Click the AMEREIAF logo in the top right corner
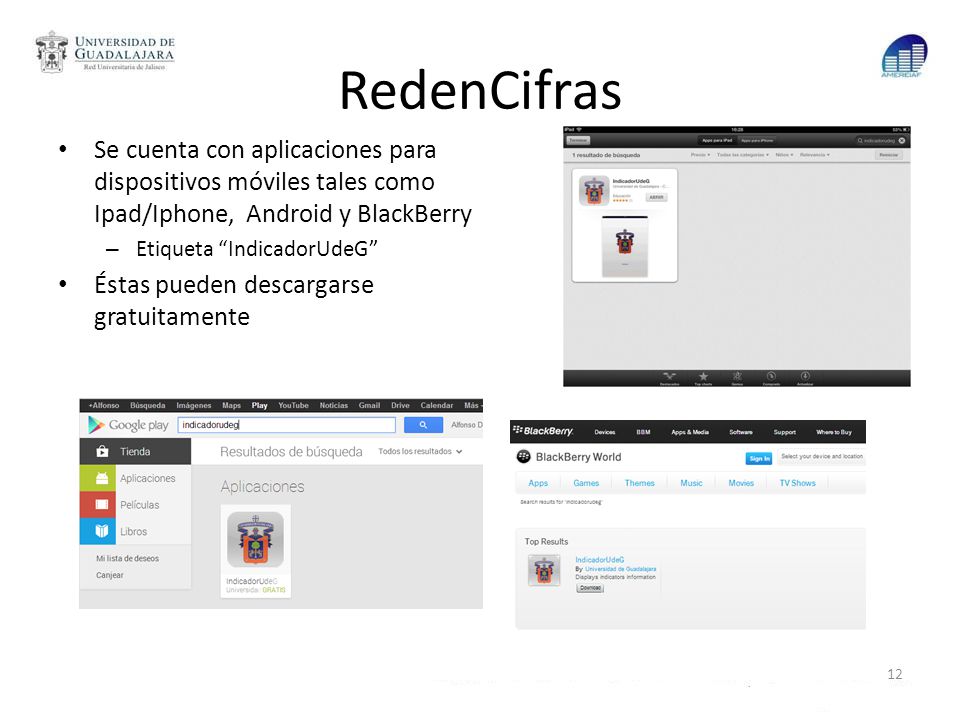The width and height of the screenshot is (960, 720). pos(904,55)
